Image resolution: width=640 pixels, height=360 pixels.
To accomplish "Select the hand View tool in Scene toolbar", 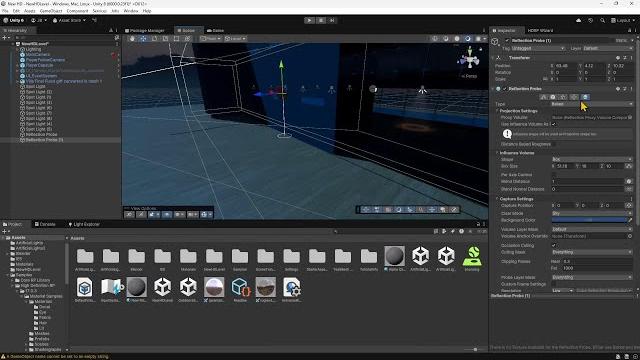I will point(132,39).
